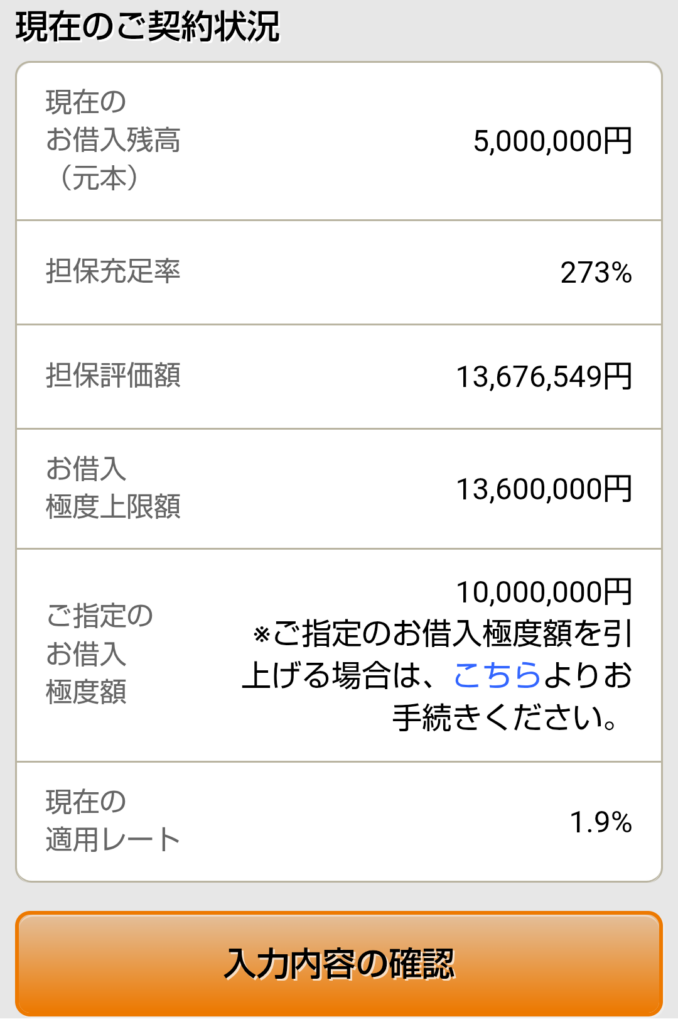
Task: Select the 13,600,000円 value
Action: click(x=544, y=488)
